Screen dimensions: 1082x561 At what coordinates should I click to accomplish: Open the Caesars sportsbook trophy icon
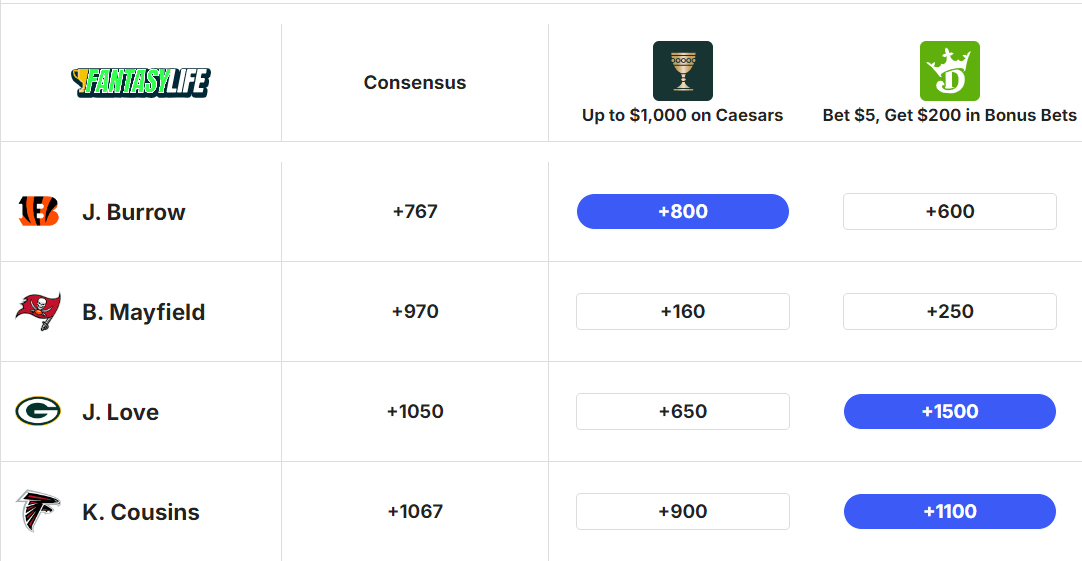pos(683,70)
